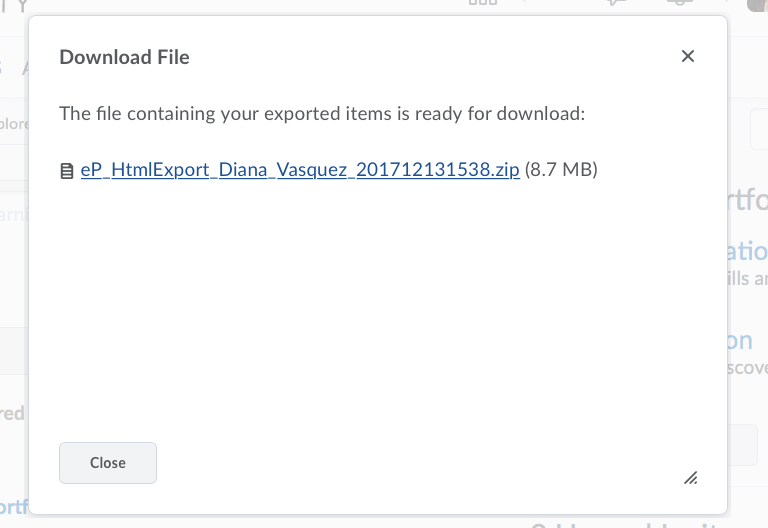Click the ready-for-download message text

click(322, 114)
